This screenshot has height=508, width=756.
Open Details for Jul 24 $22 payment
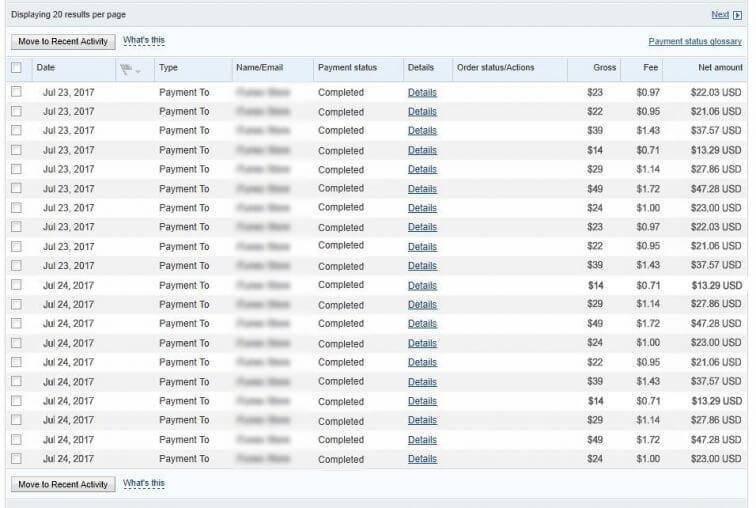coord(422,362)
